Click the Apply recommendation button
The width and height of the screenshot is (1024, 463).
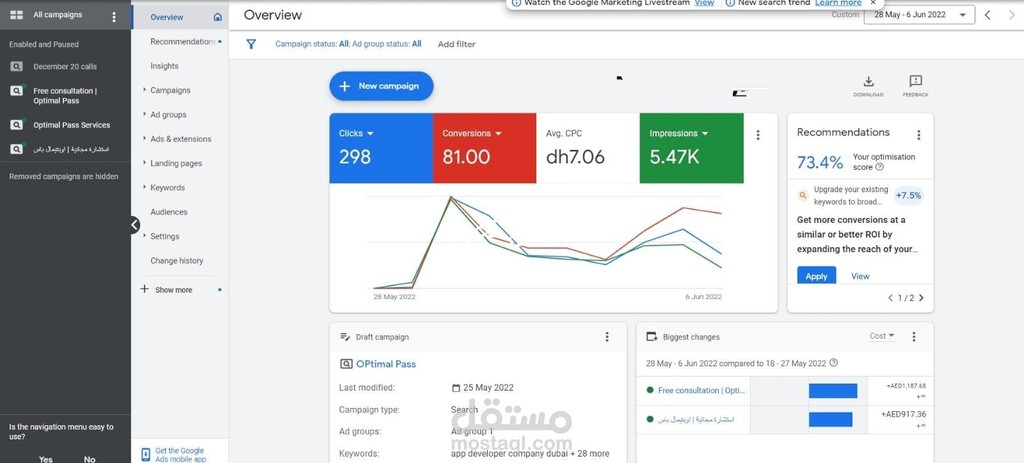point(816,276)
